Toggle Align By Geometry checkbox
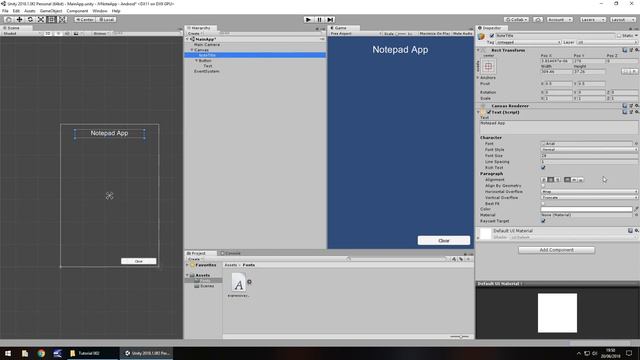Screen dimensions: 640x360 click(543, 186)
